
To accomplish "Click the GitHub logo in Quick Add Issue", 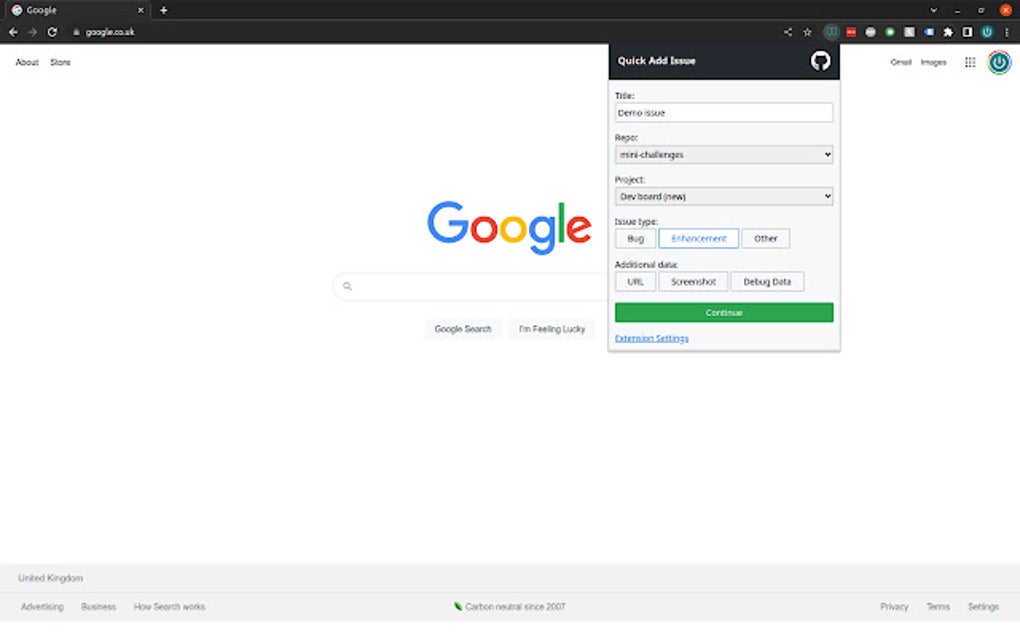I will pyautogui.click(x=820, y=61).
